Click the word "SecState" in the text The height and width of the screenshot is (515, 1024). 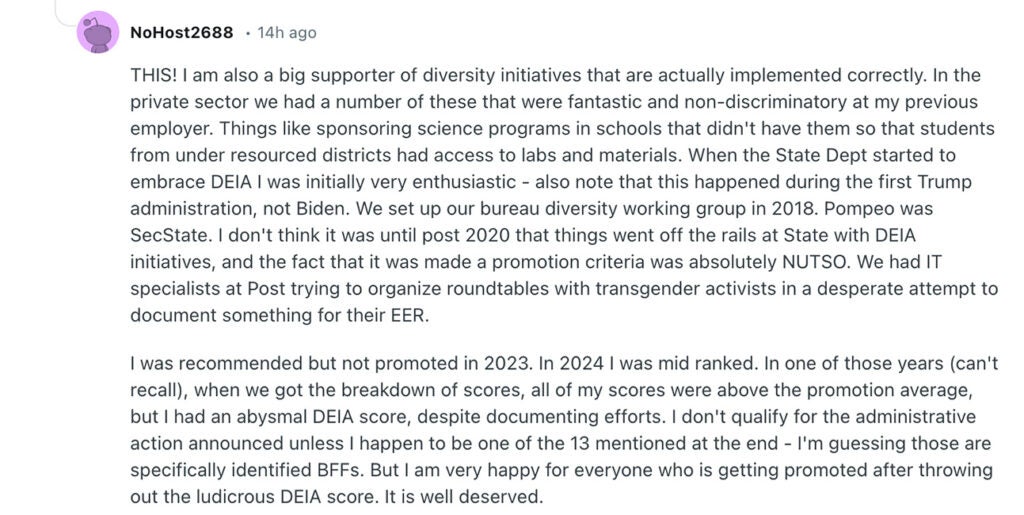(167, 232)
